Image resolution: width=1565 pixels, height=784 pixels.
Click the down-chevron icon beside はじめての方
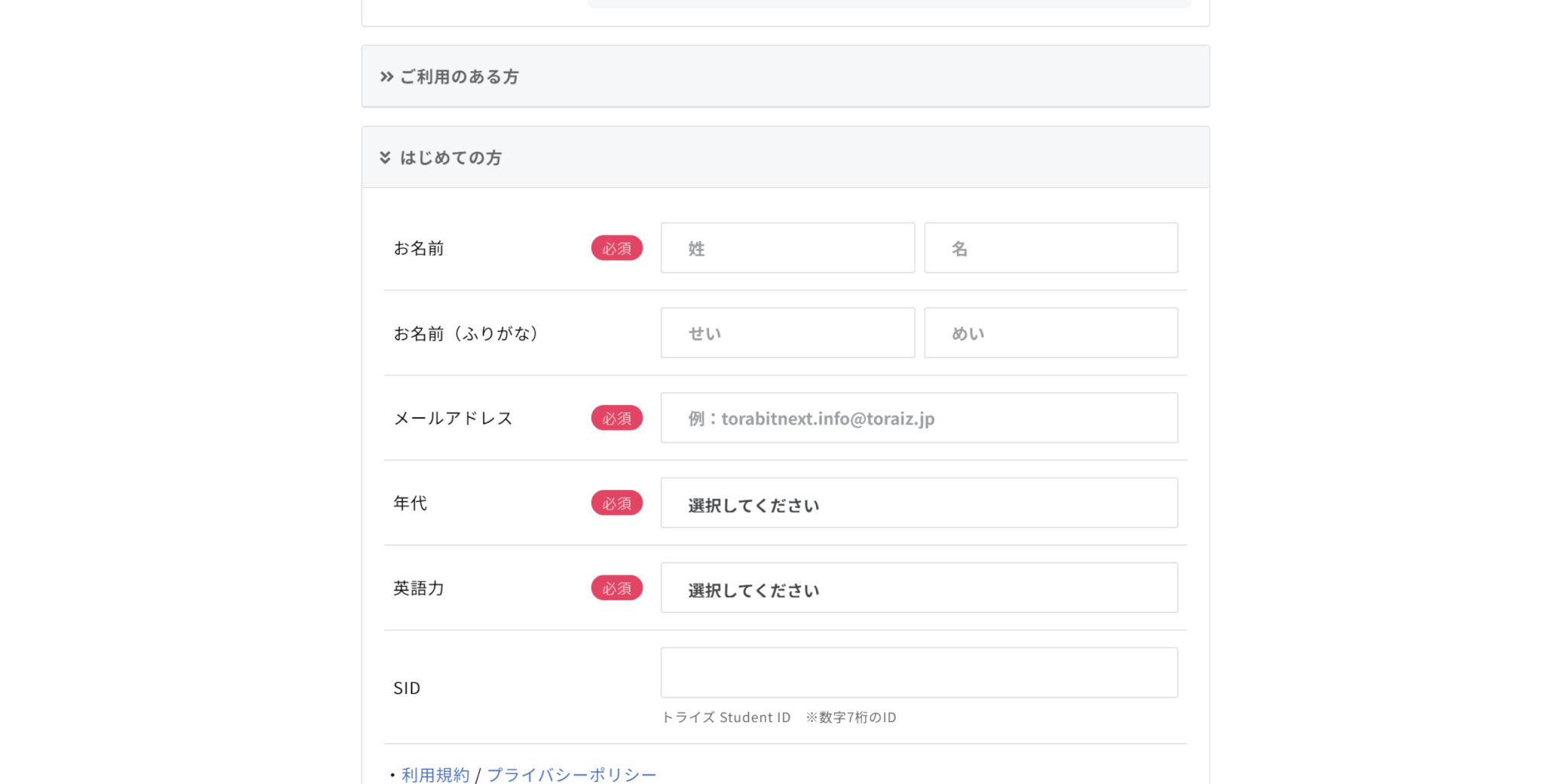[x=385, y=157]
